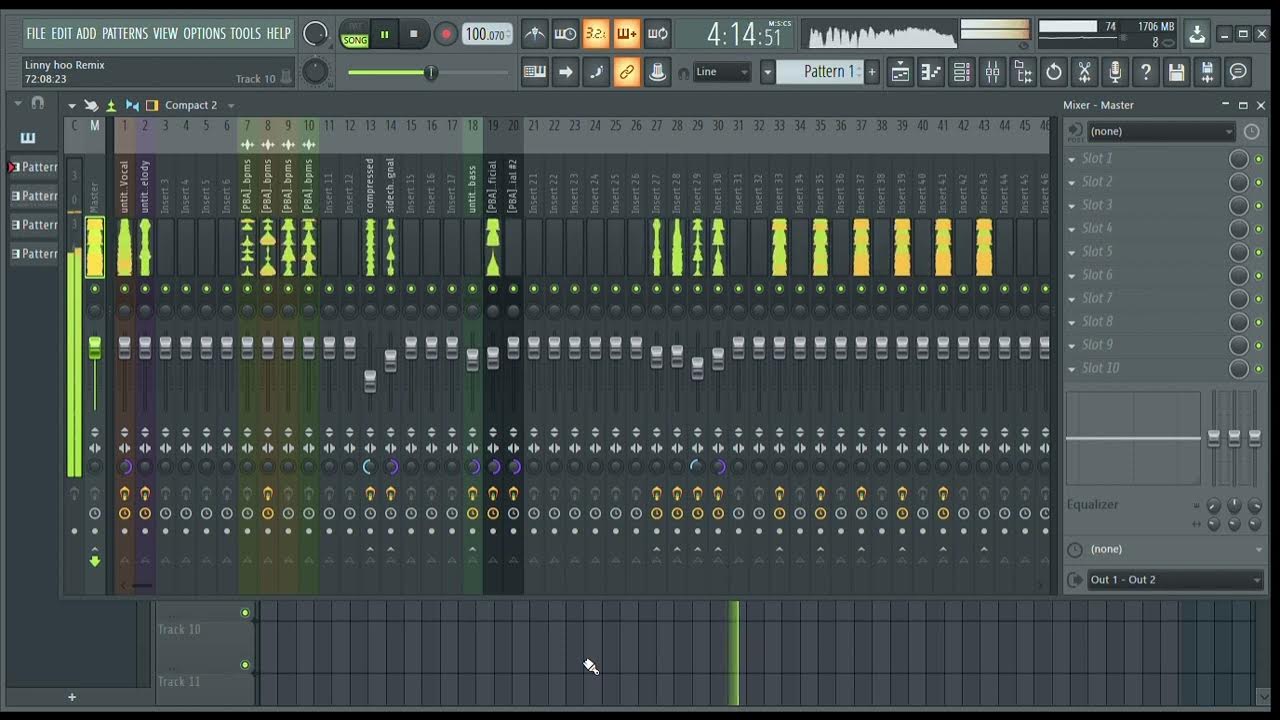Open the editing tools scissors icon
1280x720 pixels.
[x=1084, y=72]
